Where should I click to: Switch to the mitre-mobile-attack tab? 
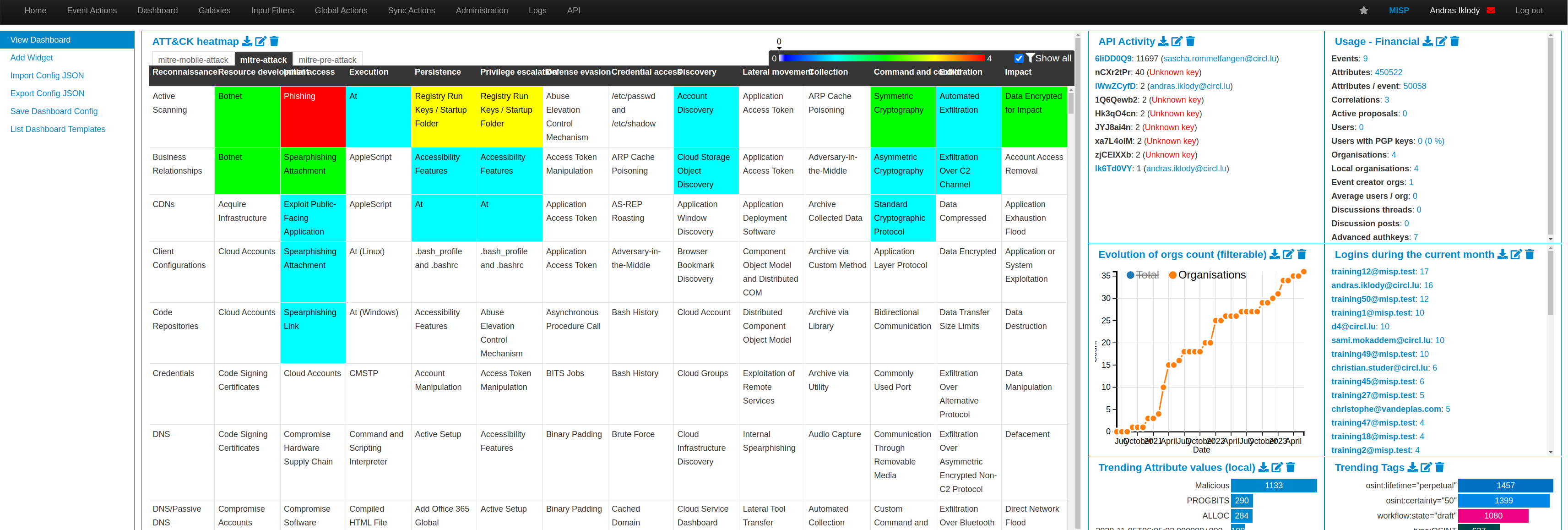tap(193, 60)
